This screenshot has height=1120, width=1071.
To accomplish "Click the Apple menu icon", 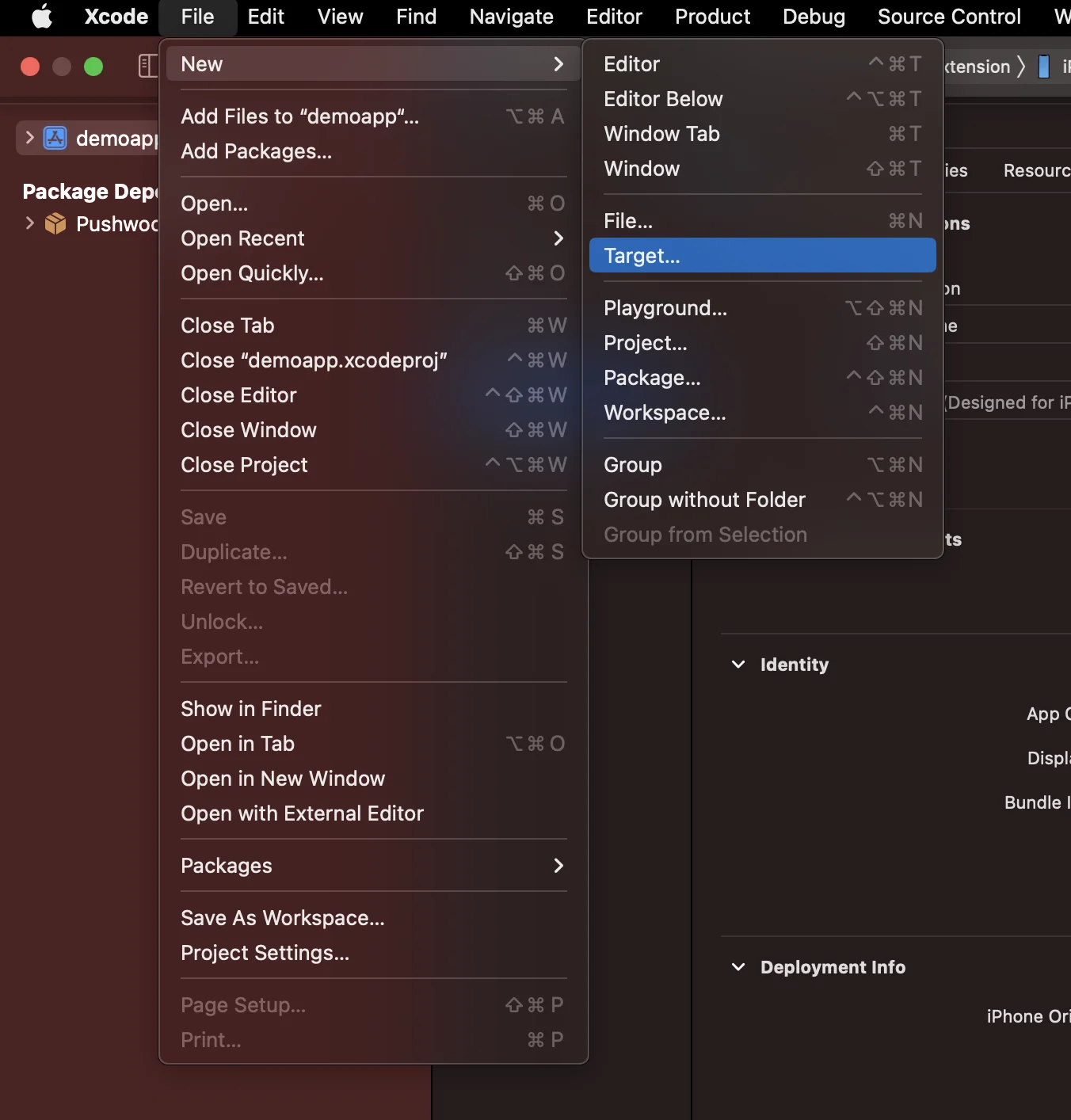I will pos(41,17).
